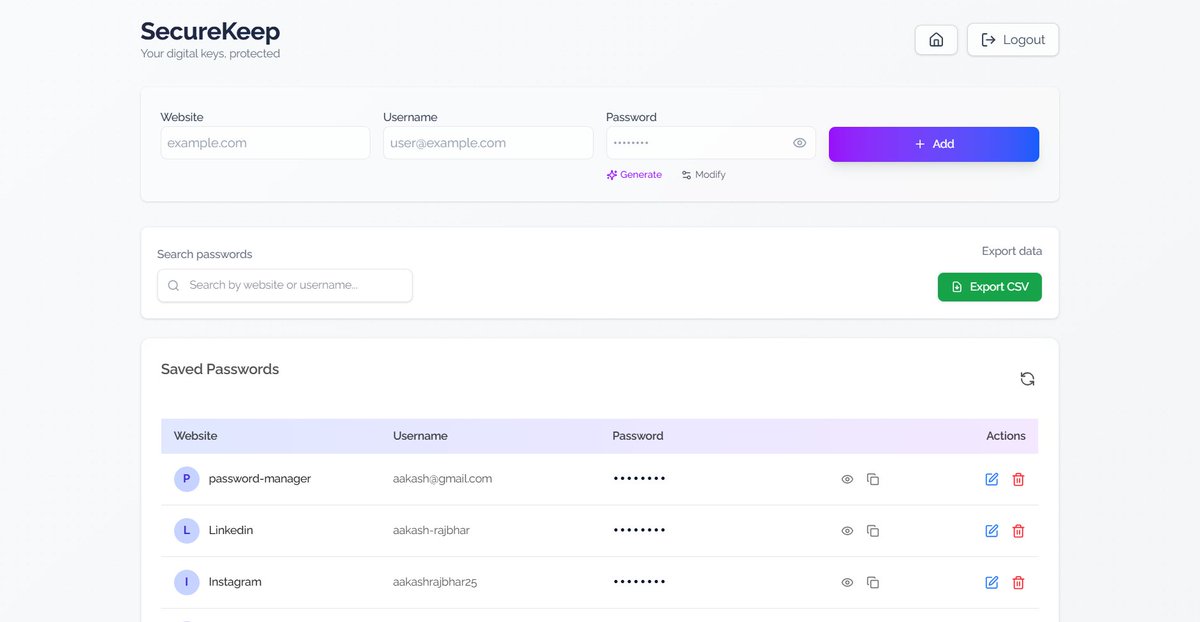Viewport: 1200px width, 622px height.
Task: Delete the Linkedin entry
Action: pos(1018,531)
